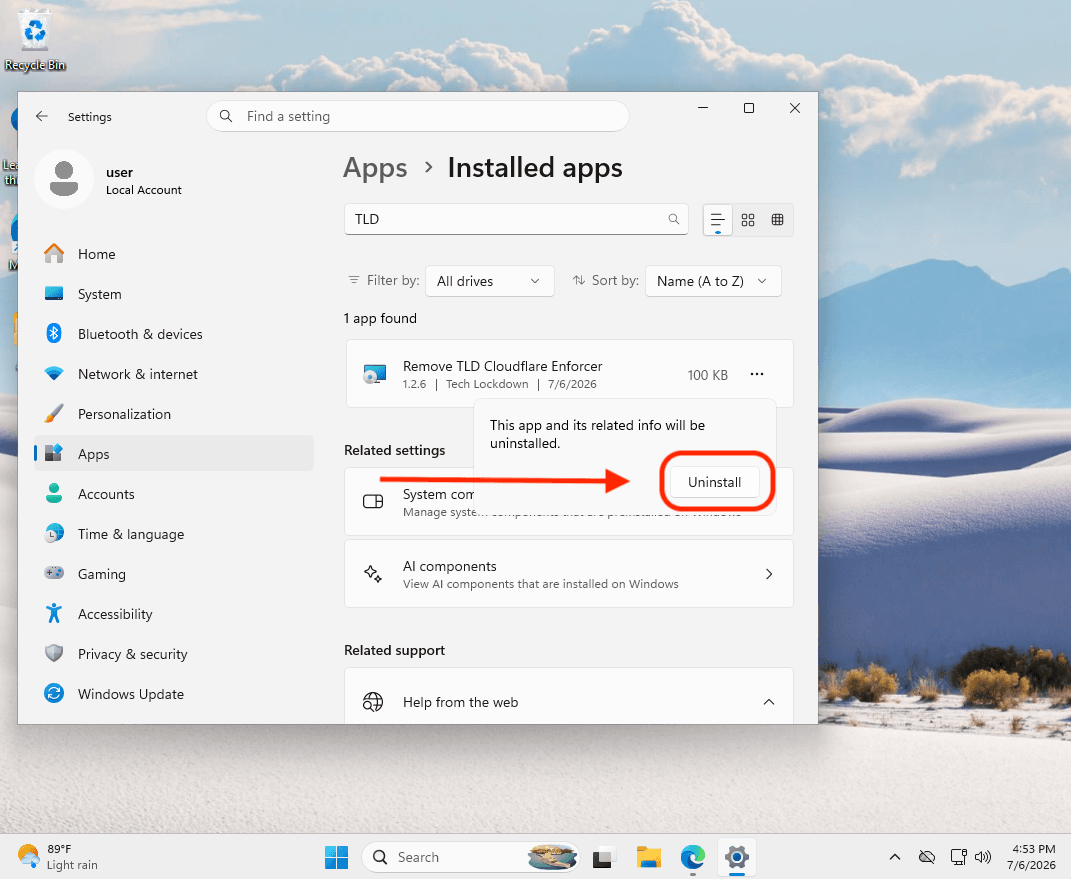Go to Network & internet settings

pyautogui.click(x=174, y=374)
